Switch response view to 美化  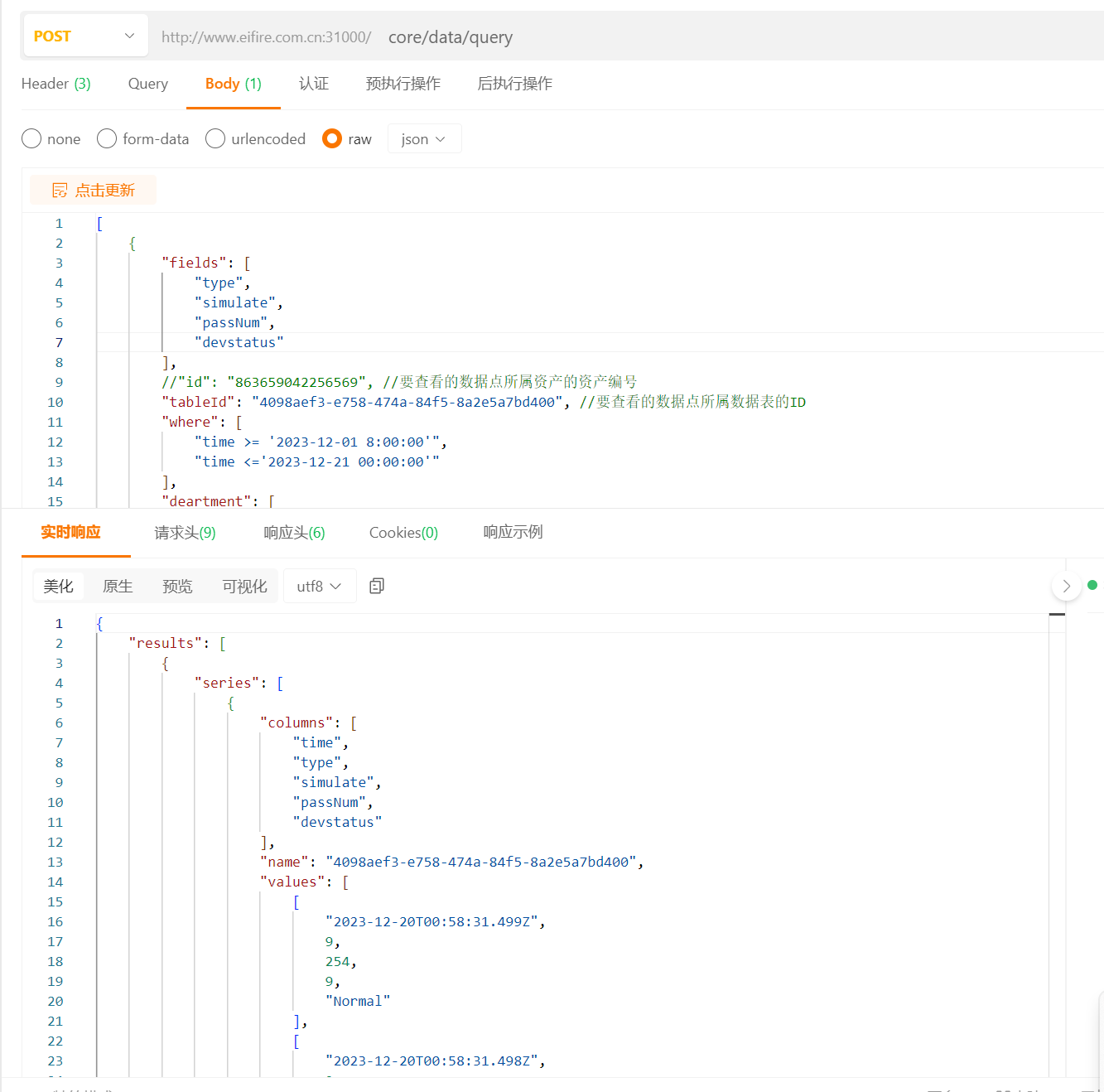(x=59, y=586)
